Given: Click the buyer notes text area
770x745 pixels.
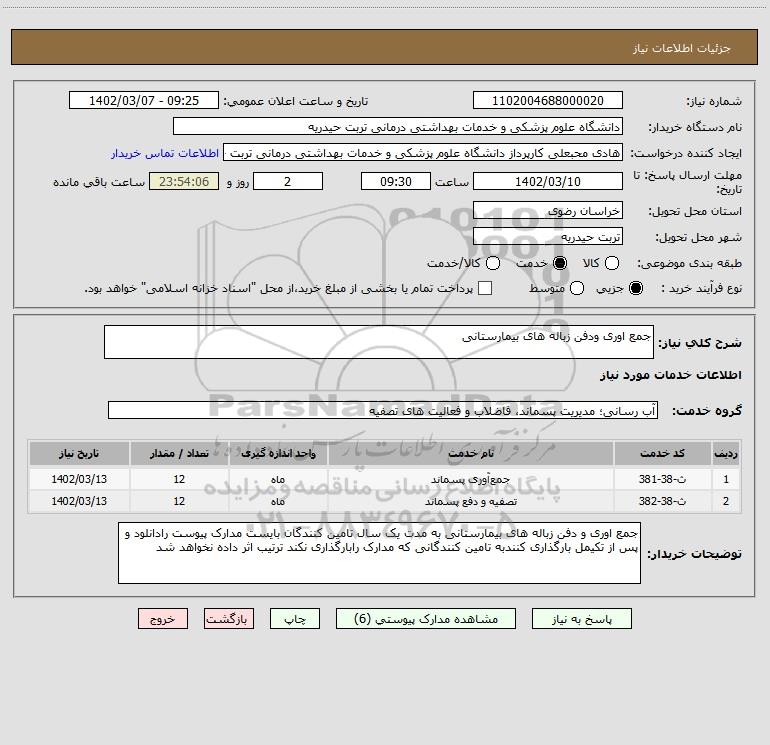Looking at the screenshot, I should point(380,553).
